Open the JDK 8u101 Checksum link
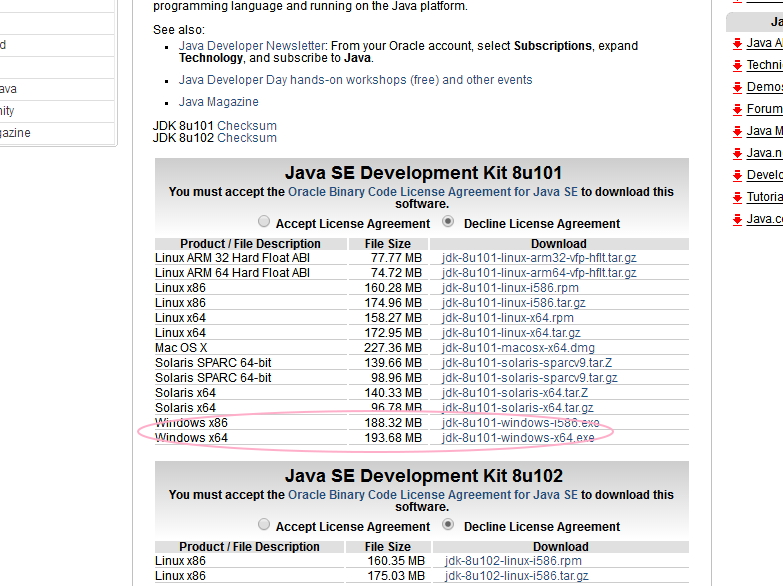 (x=247, y=126)
